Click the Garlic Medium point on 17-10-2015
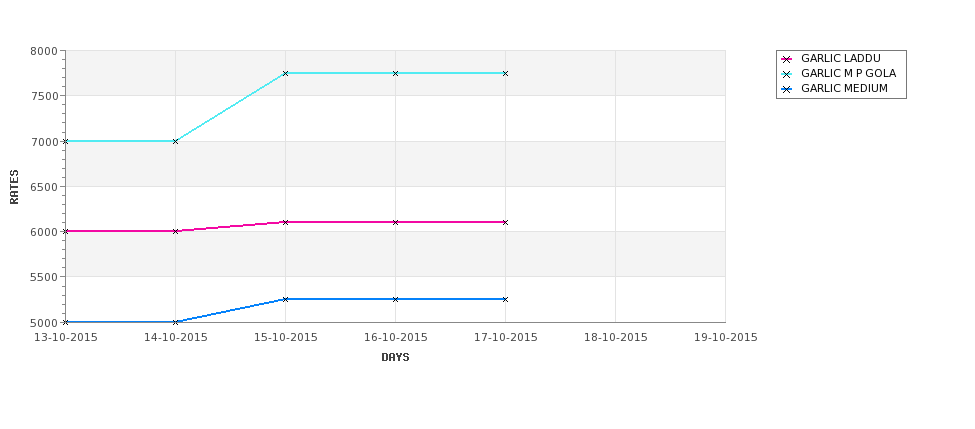Screen dimensions: 975x429 click(505, 299)
